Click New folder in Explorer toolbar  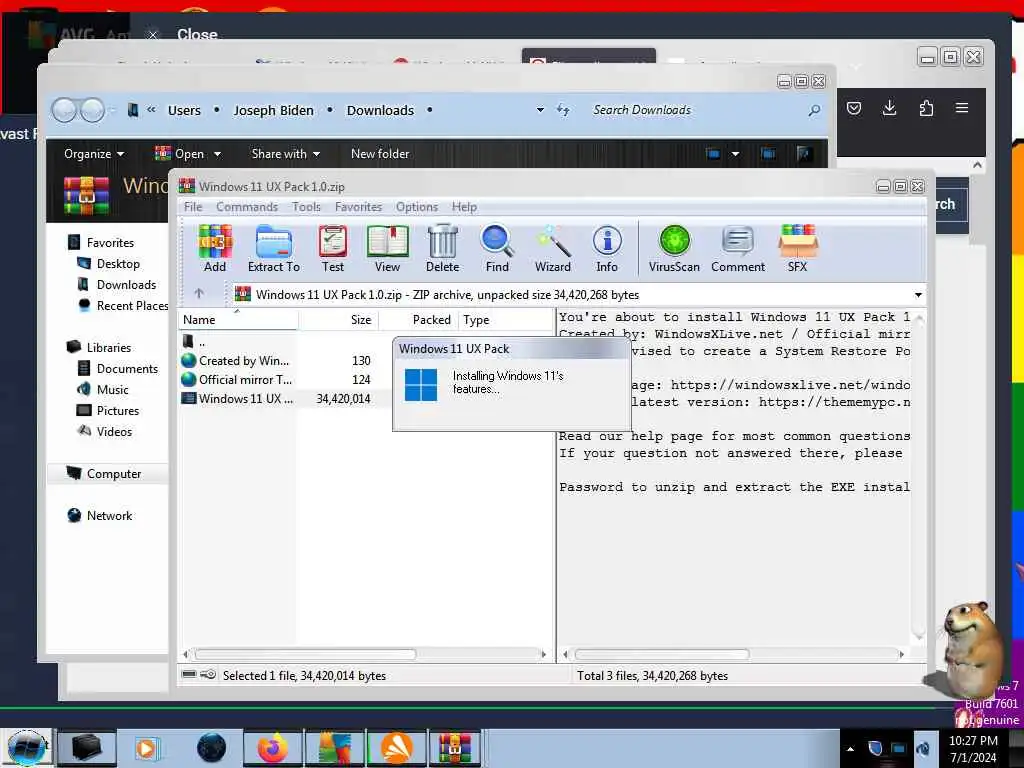point(380,154)
